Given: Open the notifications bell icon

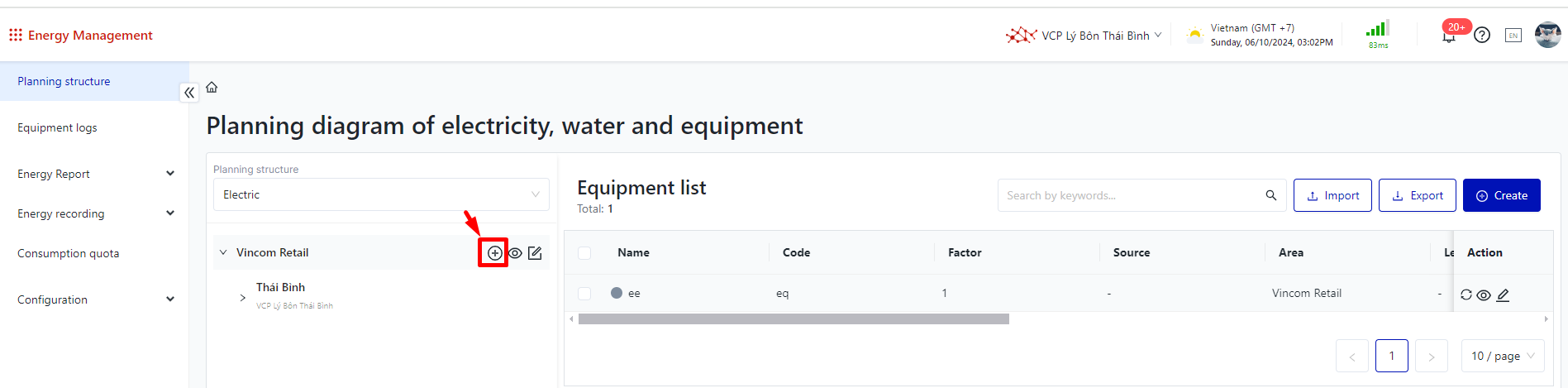Looking at the screenshot, I should [1448, 36].
